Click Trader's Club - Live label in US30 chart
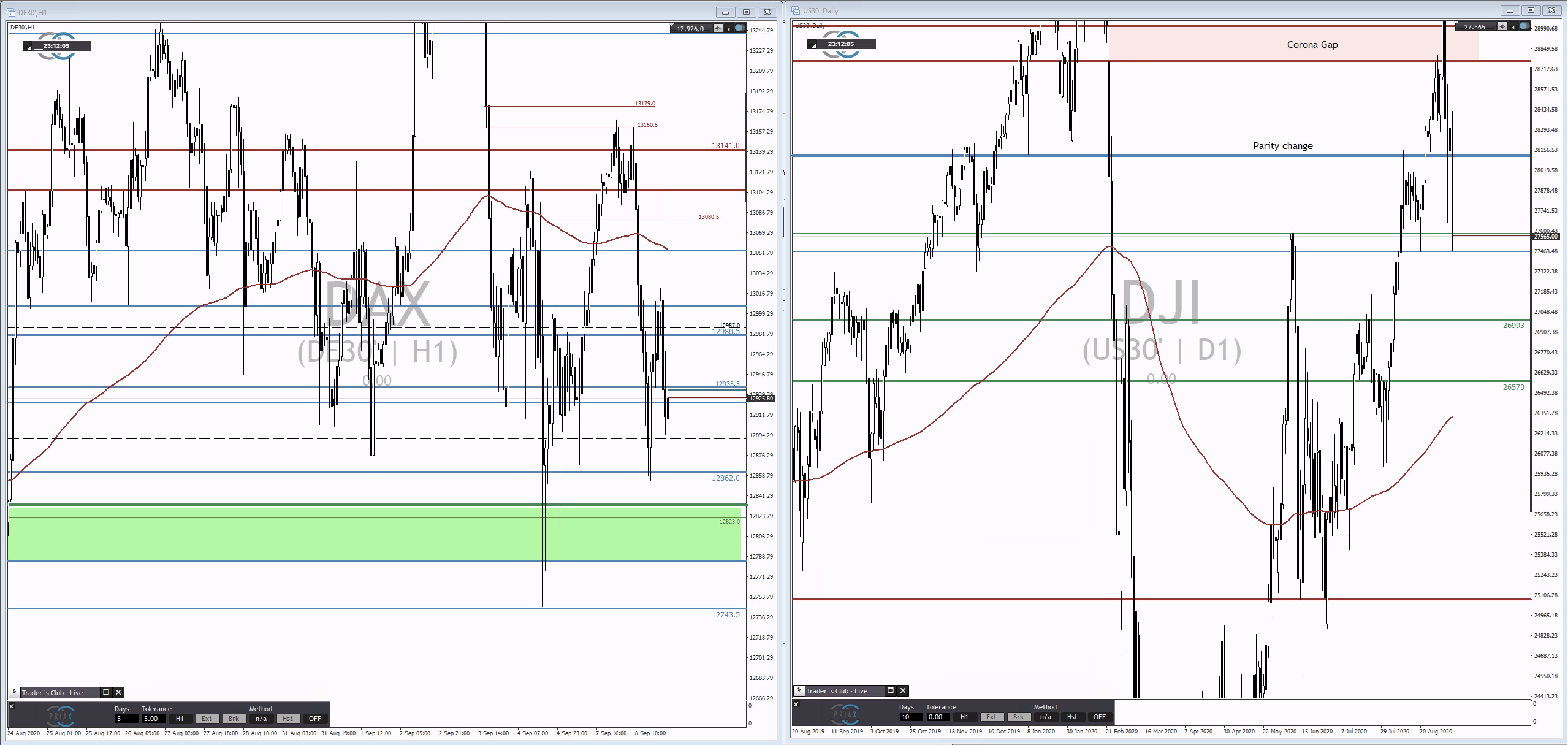This screenshot has height=745, width=1568. tap(837, 691)
